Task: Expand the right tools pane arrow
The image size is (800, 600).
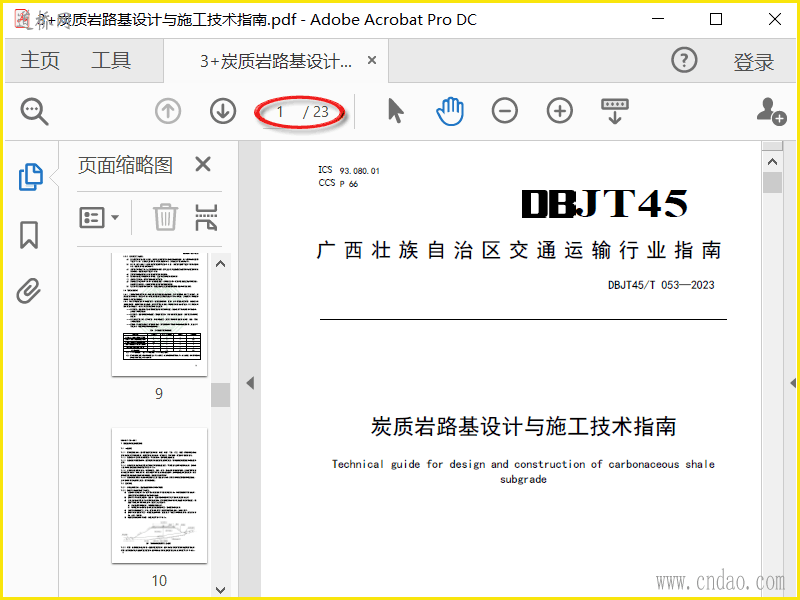Action: tap(793, 383)
